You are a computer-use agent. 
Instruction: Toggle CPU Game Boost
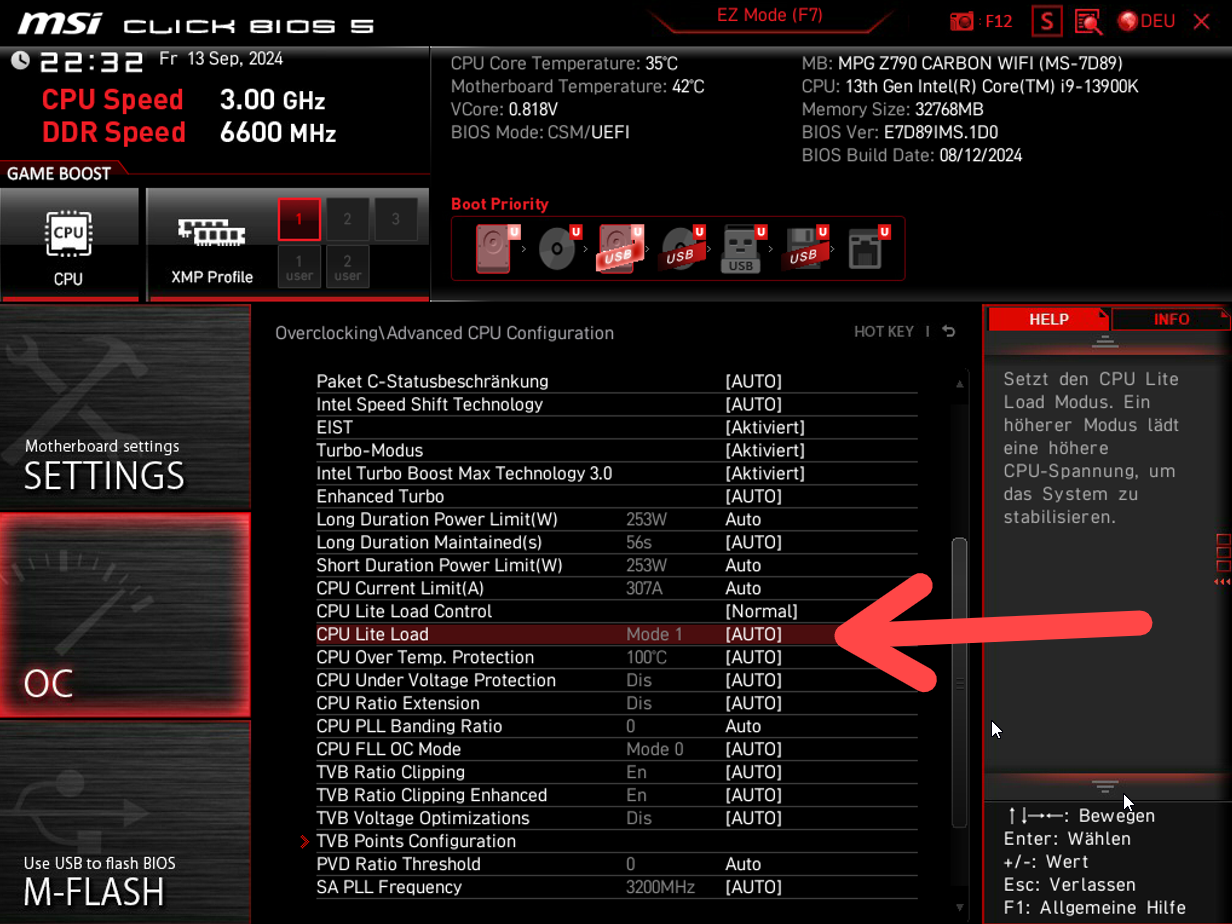69,245
